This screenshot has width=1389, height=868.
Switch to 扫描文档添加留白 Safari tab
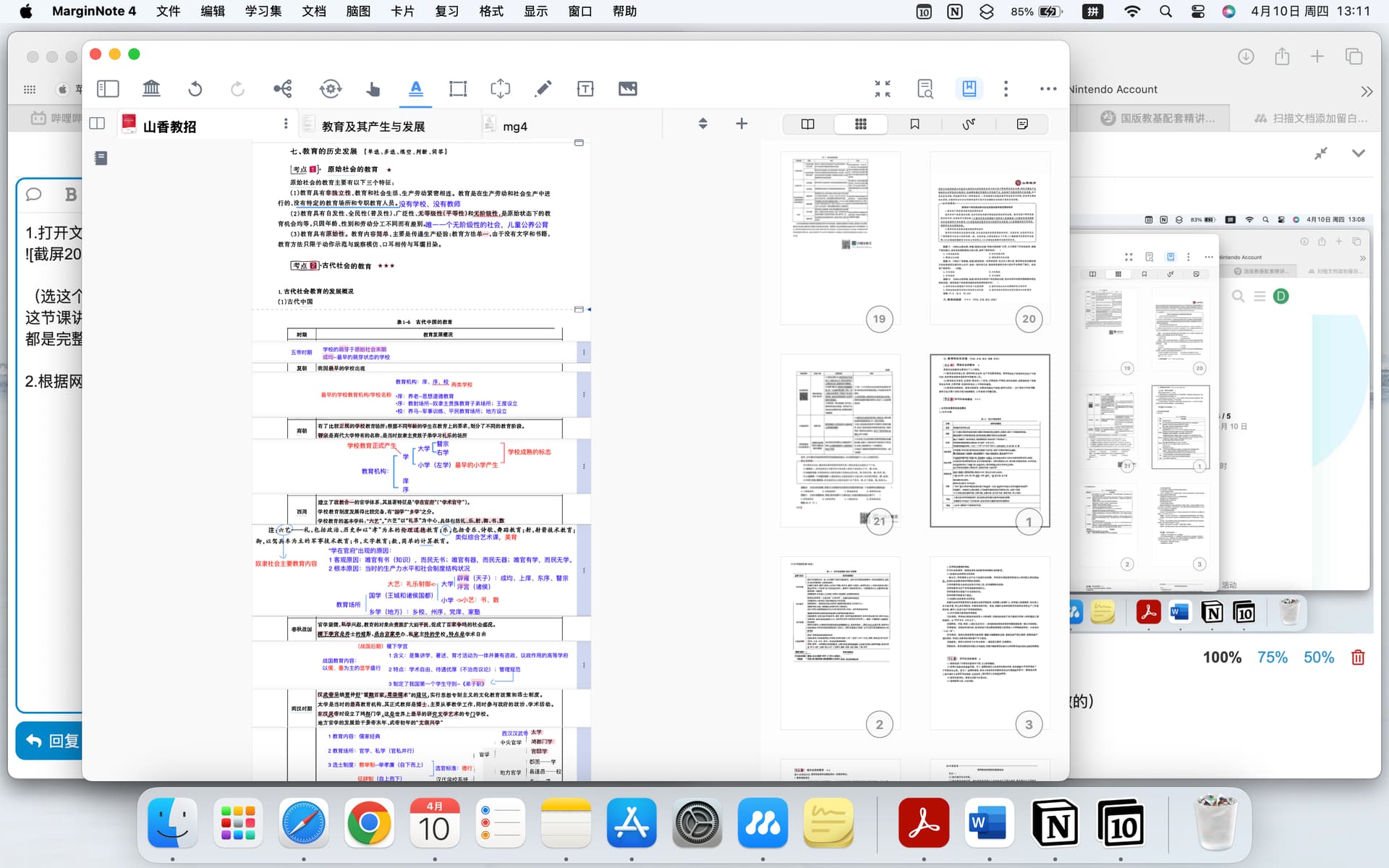[x=1310, y=118]
